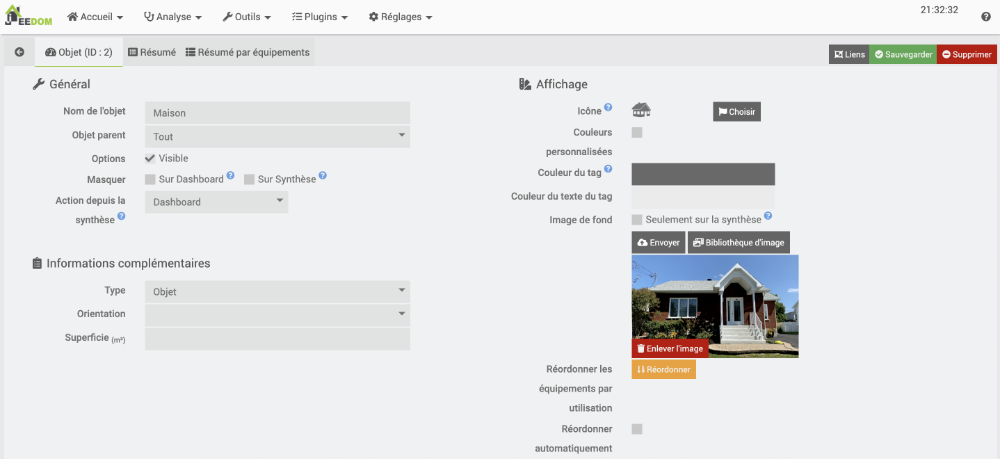Click the Général wrench icon
The width and height of the screenshot is (1000, 459).
pos(38,84)
